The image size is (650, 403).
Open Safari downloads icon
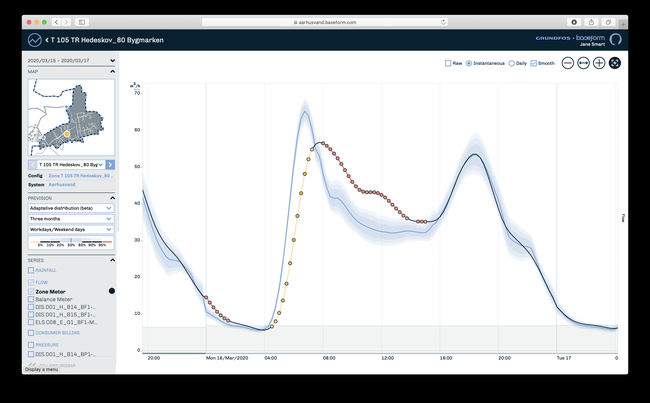coord(574,22)
